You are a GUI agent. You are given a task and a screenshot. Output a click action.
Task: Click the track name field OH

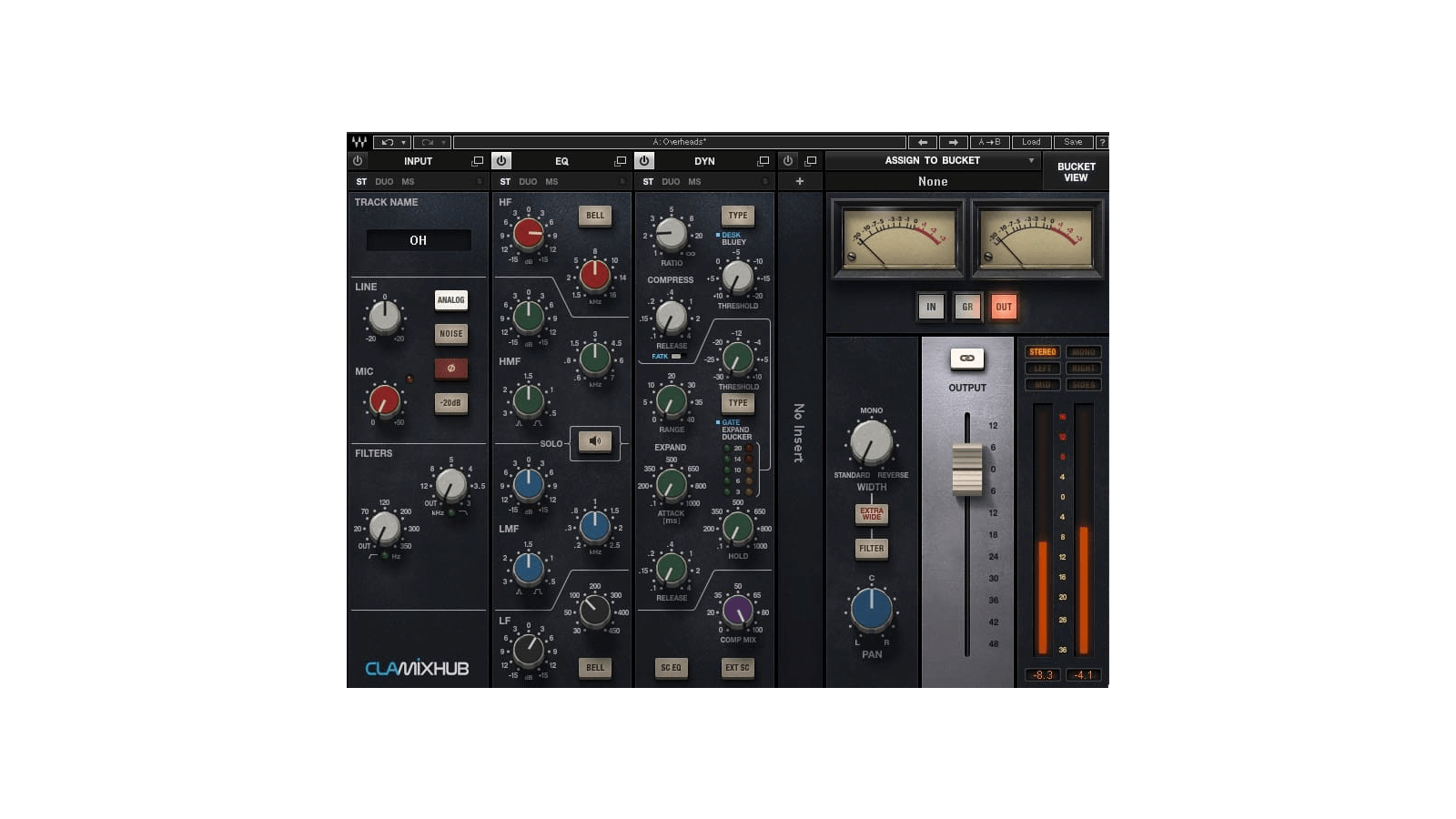(419, 240)
